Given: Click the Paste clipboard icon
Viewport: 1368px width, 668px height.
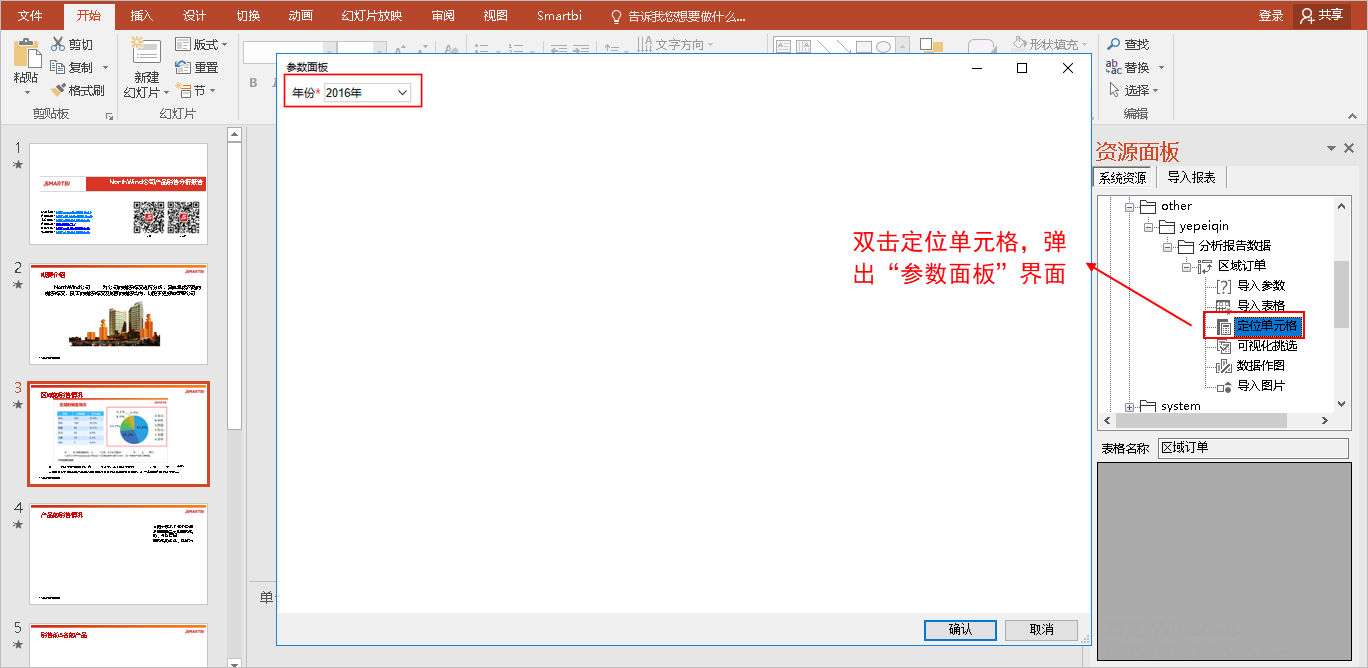Looking at the screenshot, I should pos(26,52).
